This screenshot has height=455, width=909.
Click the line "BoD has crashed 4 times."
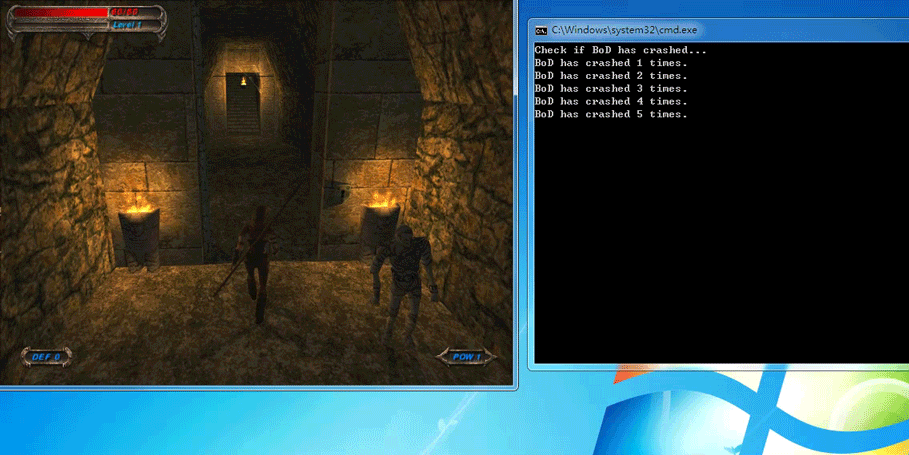[611, 101]
